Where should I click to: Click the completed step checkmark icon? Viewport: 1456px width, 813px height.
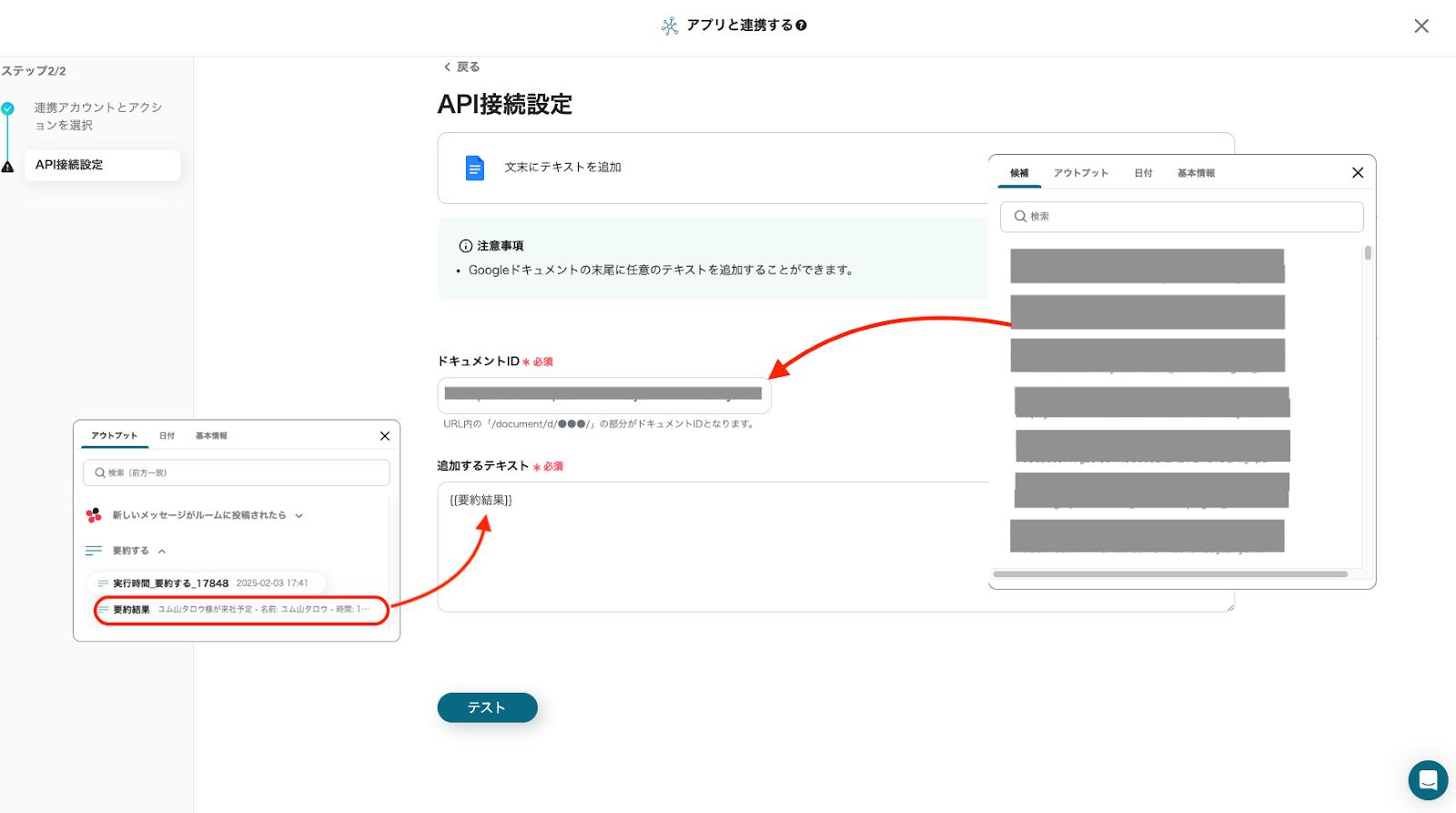coord(8,108)
